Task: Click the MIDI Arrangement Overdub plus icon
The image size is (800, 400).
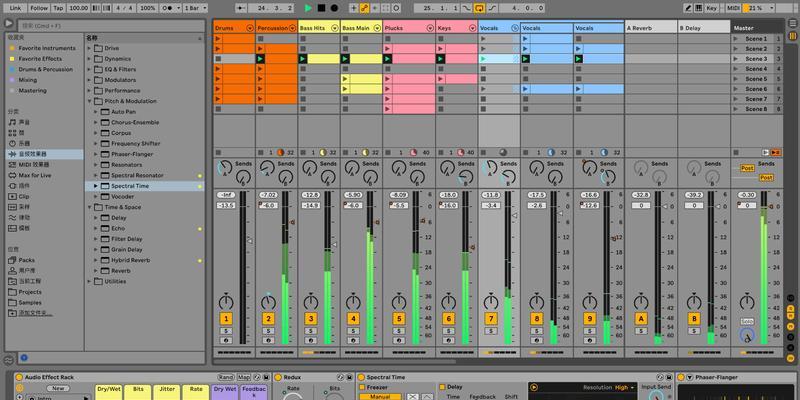Action: tap(354, 8)
